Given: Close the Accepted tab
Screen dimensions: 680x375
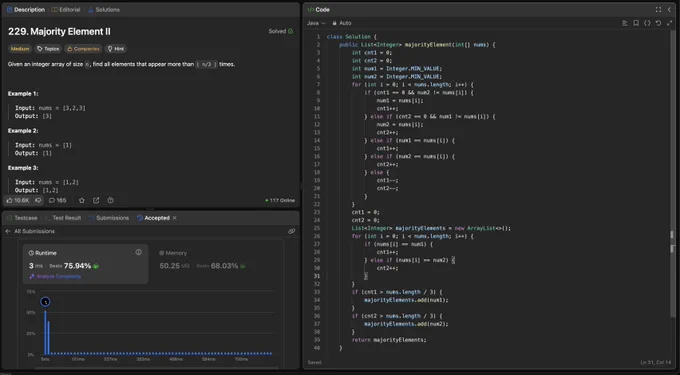Looking at the screenshot, I should coord(174,218).
